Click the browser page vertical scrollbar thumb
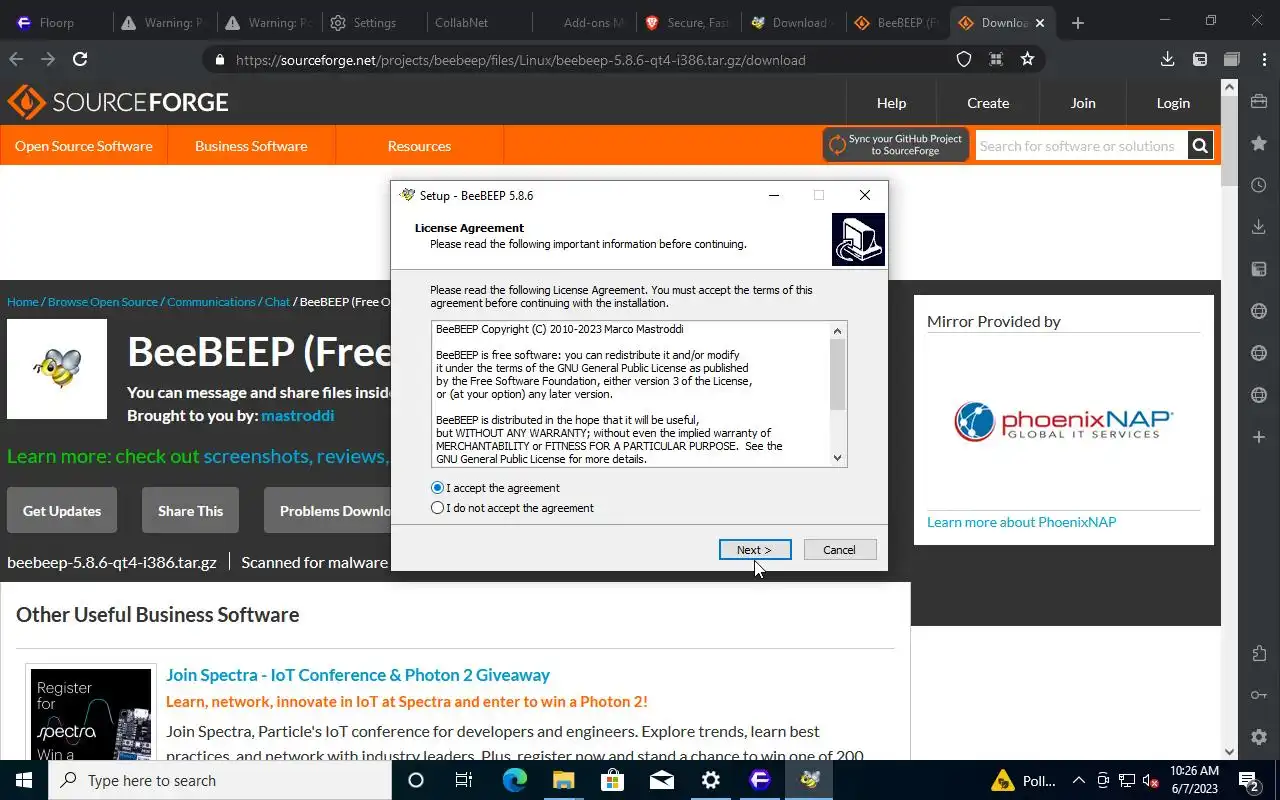Viewport: 1280px width, 800px height. pyautogui.click(x=1230, y=140)
